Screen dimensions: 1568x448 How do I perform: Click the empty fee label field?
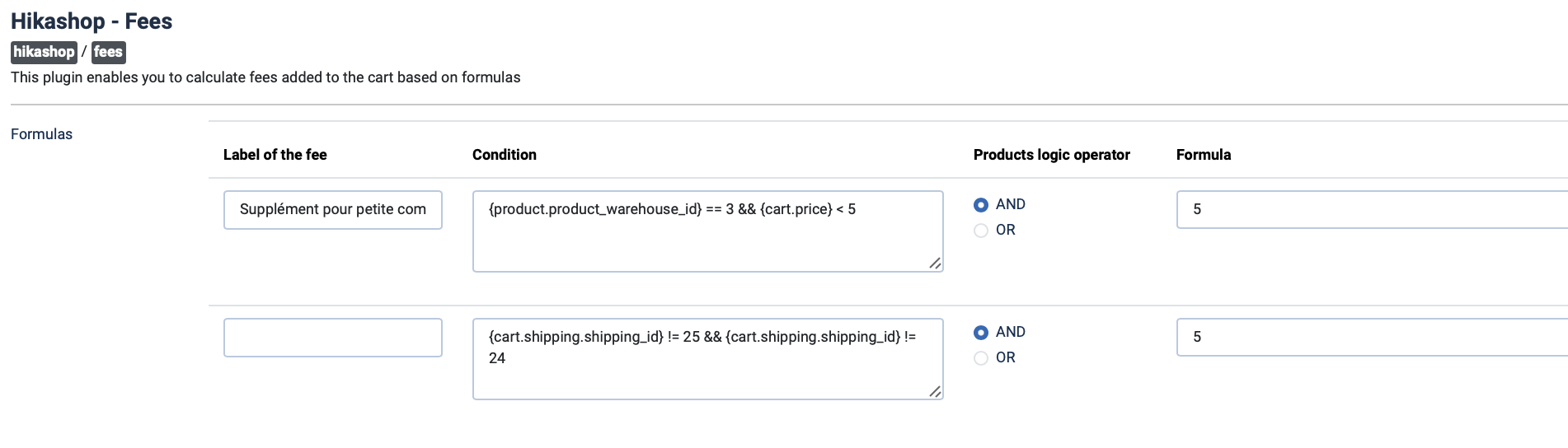coord(332,338)
